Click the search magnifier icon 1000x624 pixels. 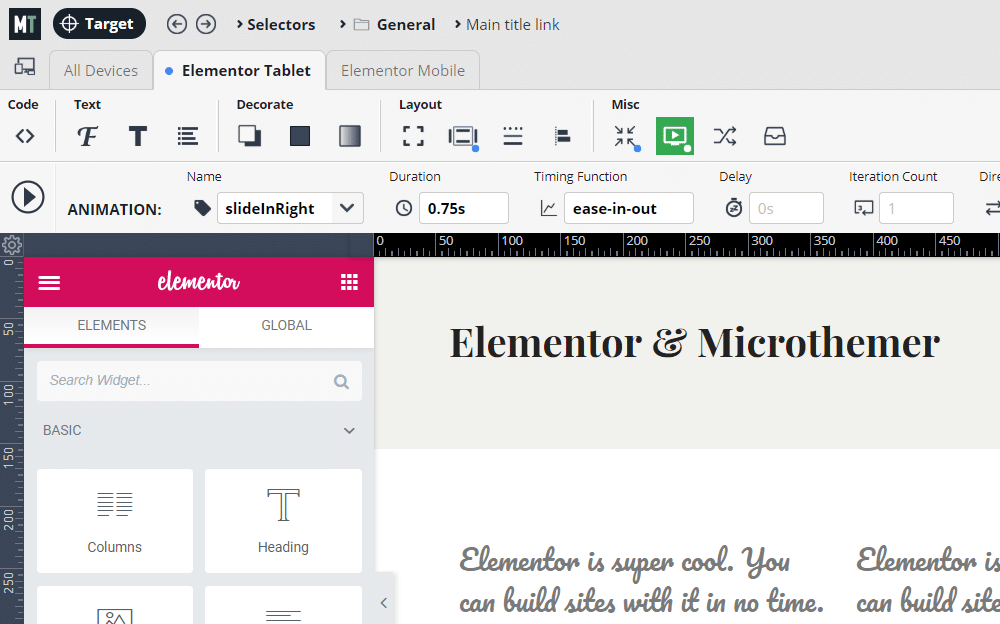click(341, 382)
